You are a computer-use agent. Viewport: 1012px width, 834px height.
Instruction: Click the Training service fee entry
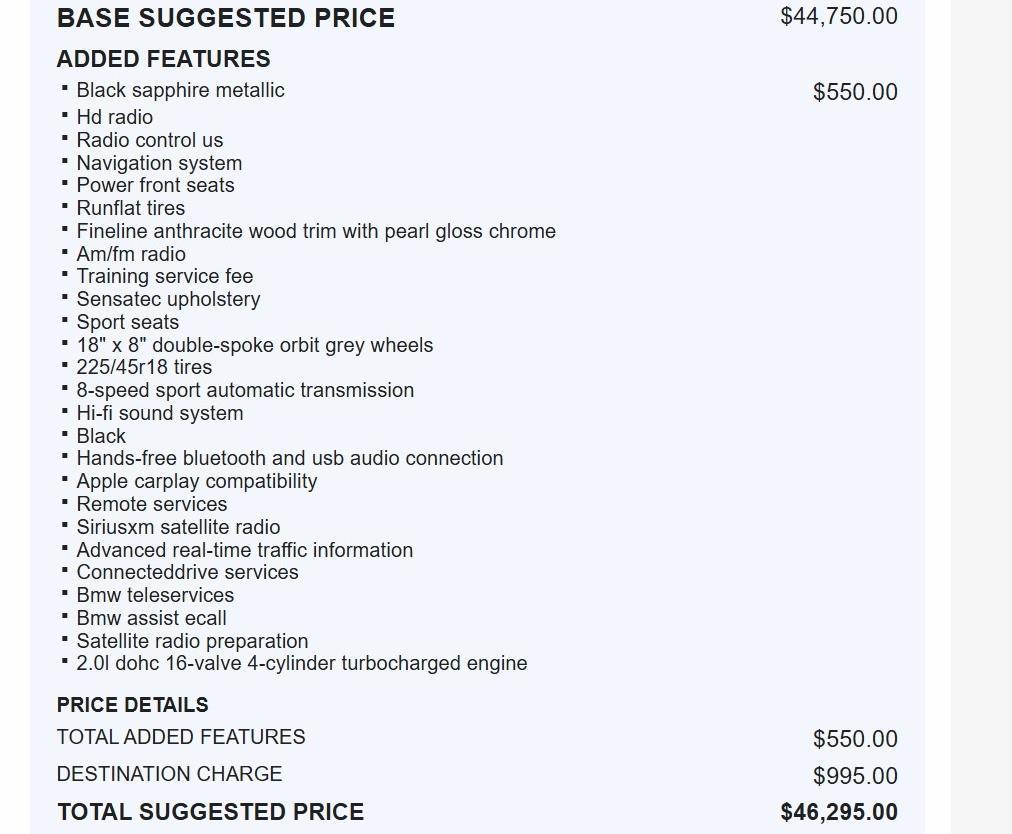tap(164, 276)
